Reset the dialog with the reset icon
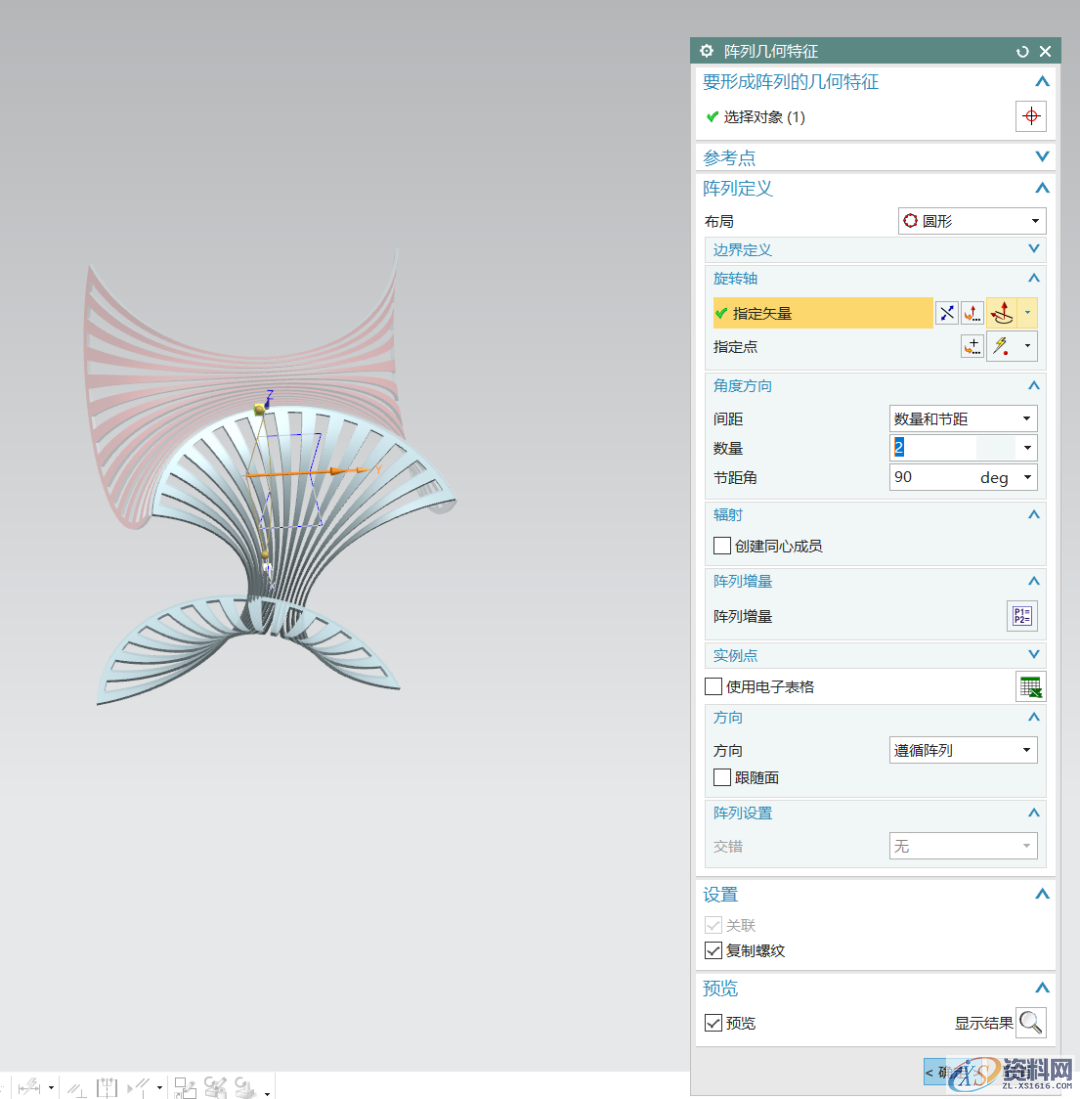Viewport: 1080px width, 1099px height. tap(1022, 51)
